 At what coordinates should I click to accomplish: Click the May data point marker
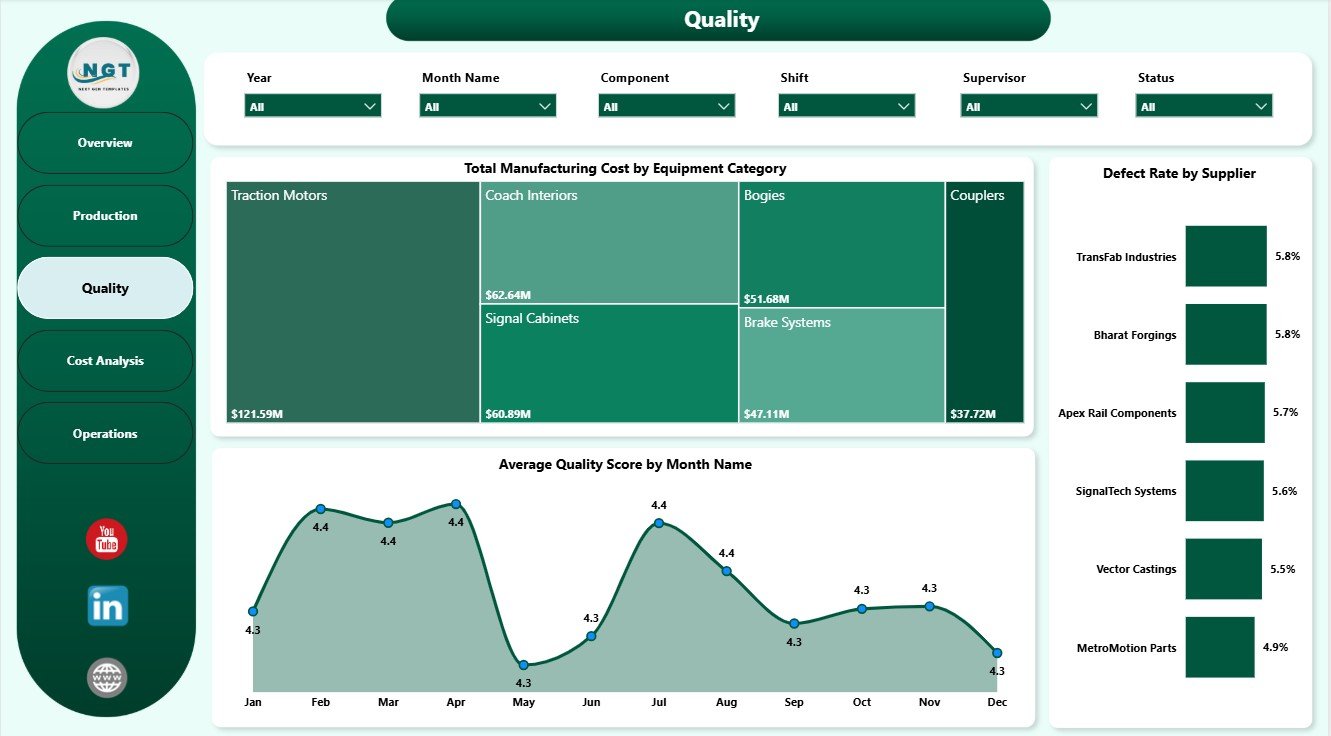pos(523,665)
